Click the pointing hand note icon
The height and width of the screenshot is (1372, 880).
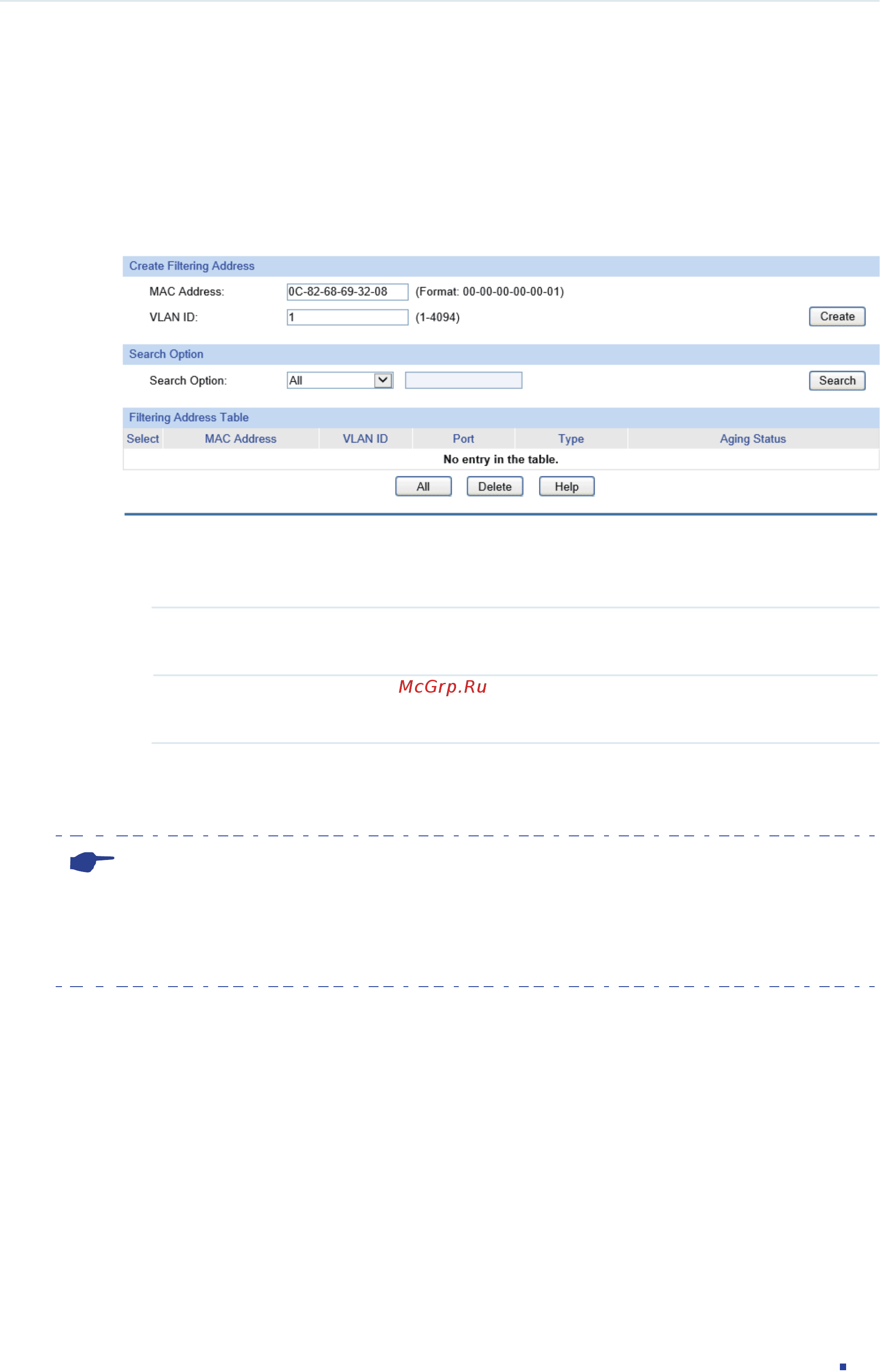click(x=91, y=861)
